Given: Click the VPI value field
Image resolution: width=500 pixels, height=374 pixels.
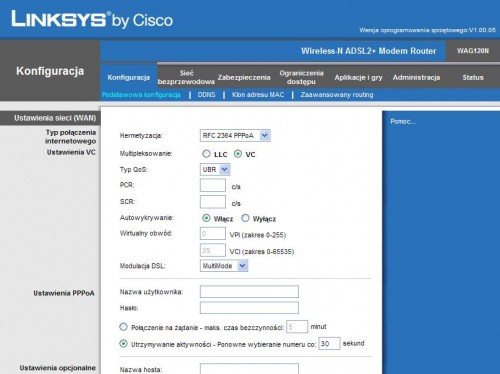Looking at the screenshot, I should (x=213, y=233).
